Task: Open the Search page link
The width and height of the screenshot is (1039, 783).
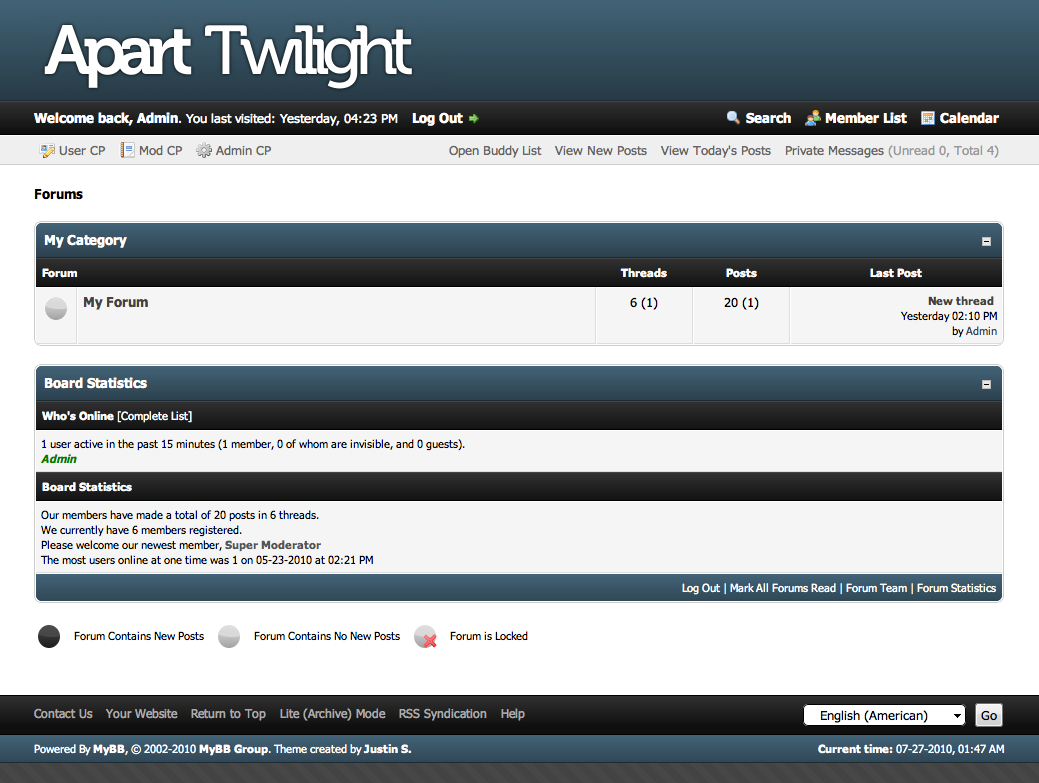Action: pyautogui.click(x=768, y=118)
